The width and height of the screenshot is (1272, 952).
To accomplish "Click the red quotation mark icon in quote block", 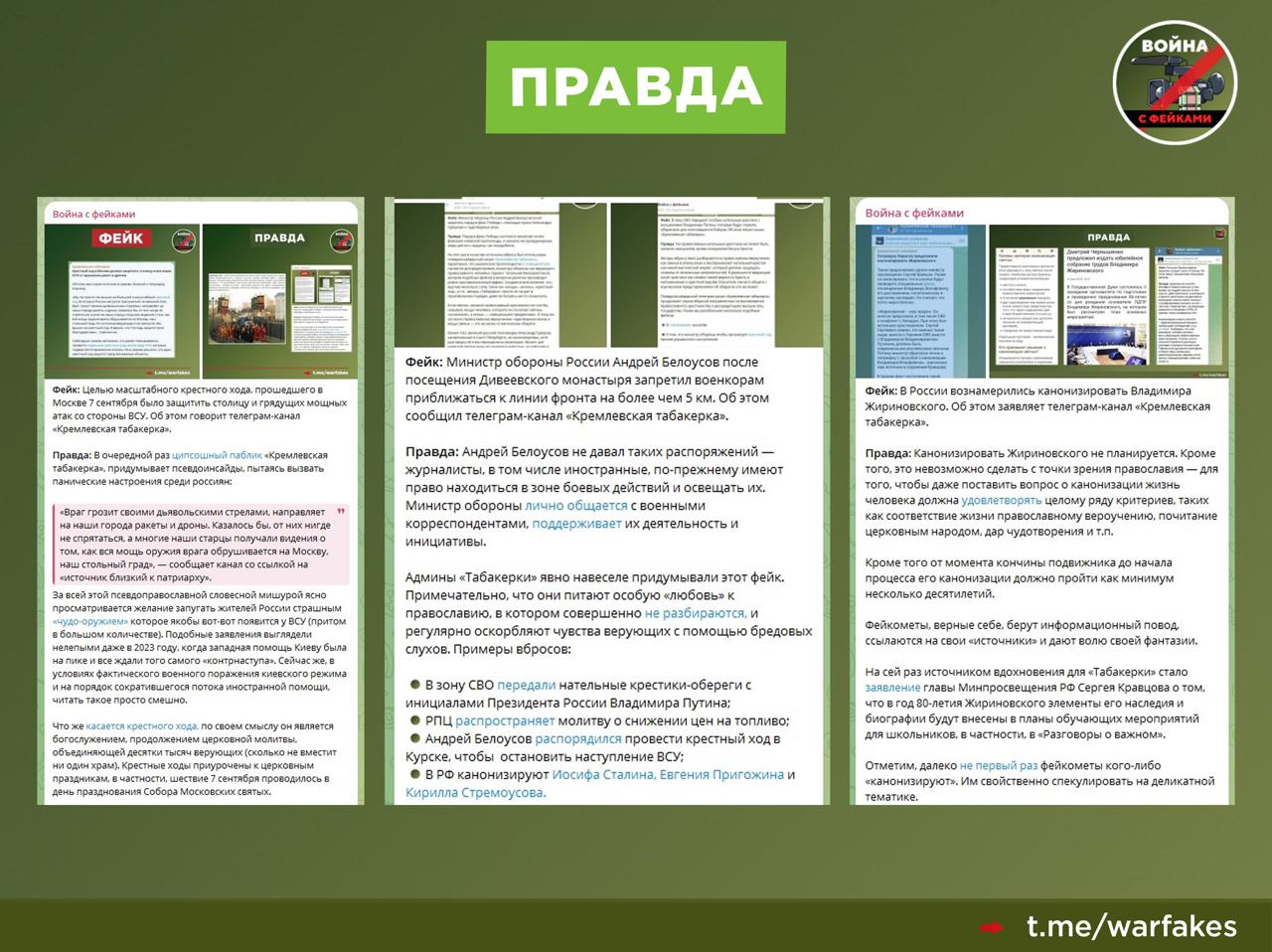I will click(341, 512).
